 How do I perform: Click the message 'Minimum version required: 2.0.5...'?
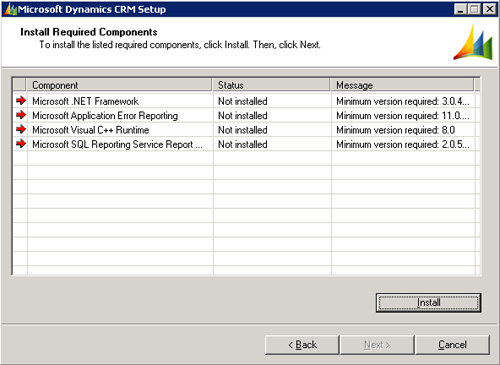click(403, 144)
